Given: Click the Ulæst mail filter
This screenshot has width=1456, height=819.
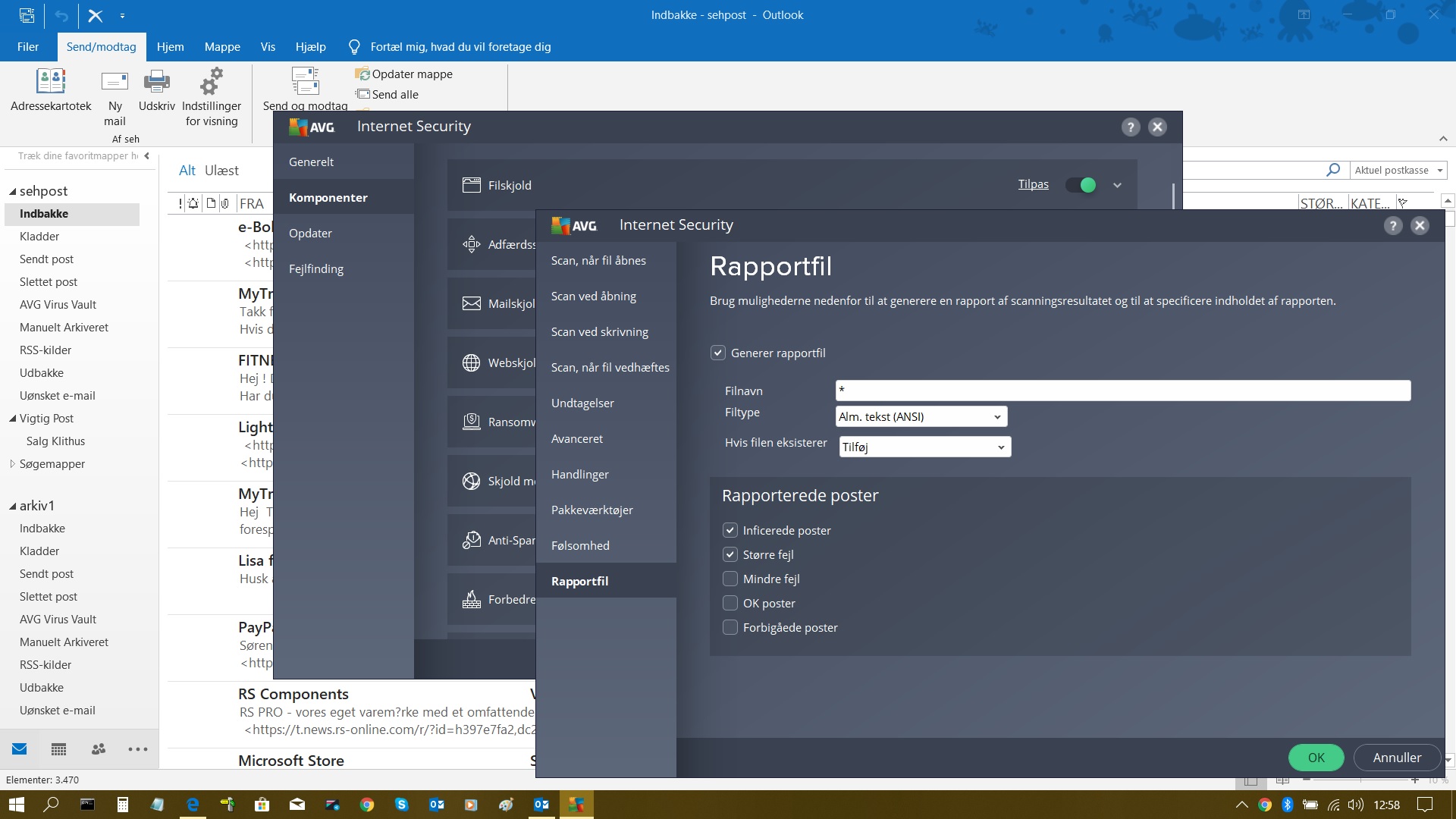Looking at the screenshot, I should [221, 171].
